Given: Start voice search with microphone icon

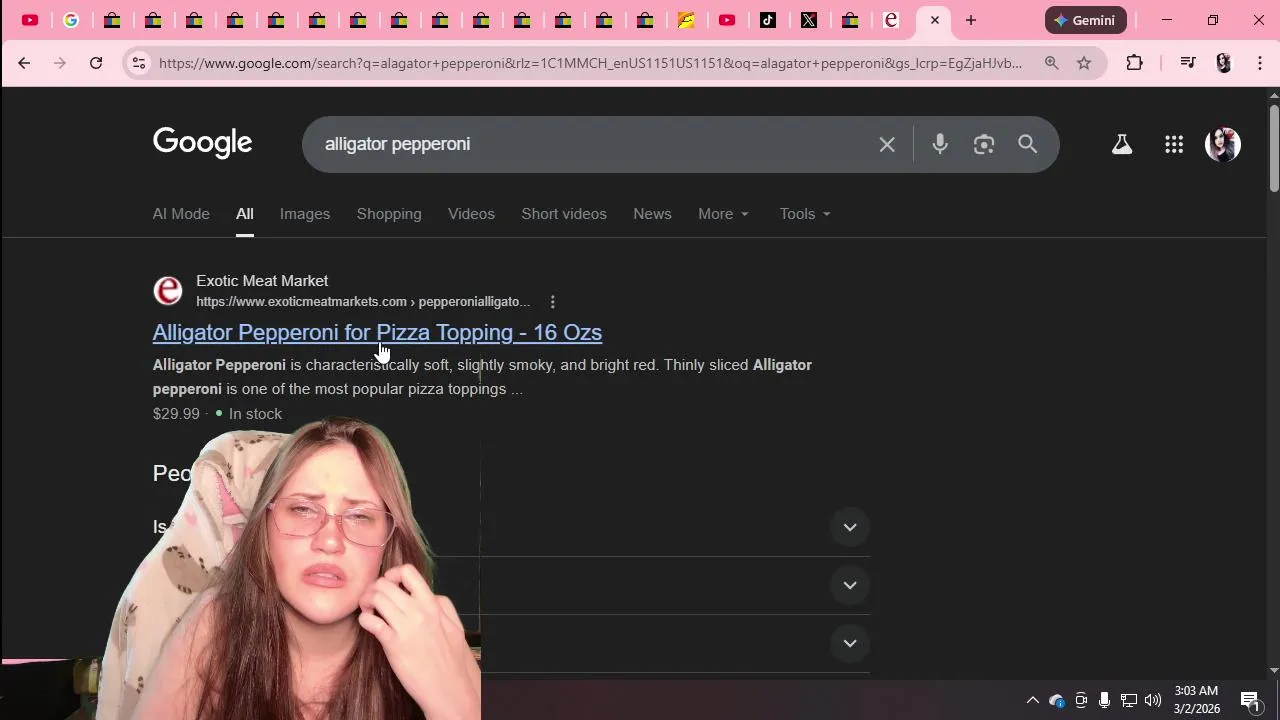Looking at the screenshot, I should (x=940, y=144).
